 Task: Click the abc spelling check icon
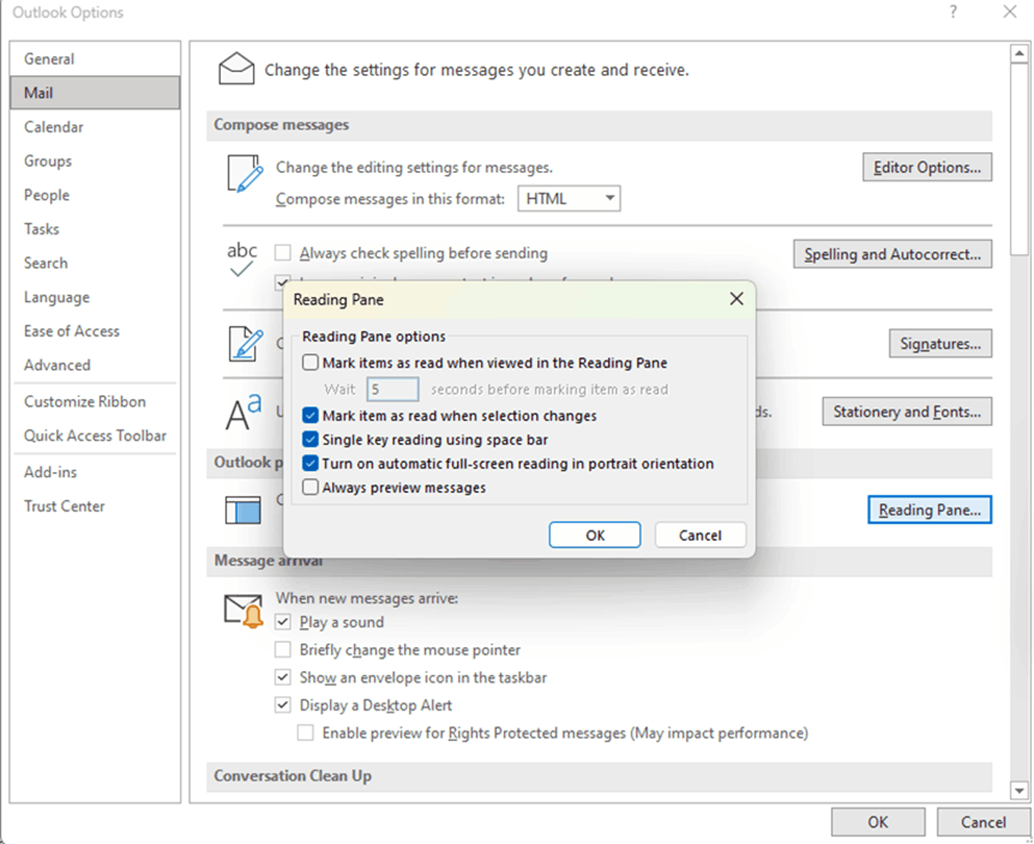(242, 258)
